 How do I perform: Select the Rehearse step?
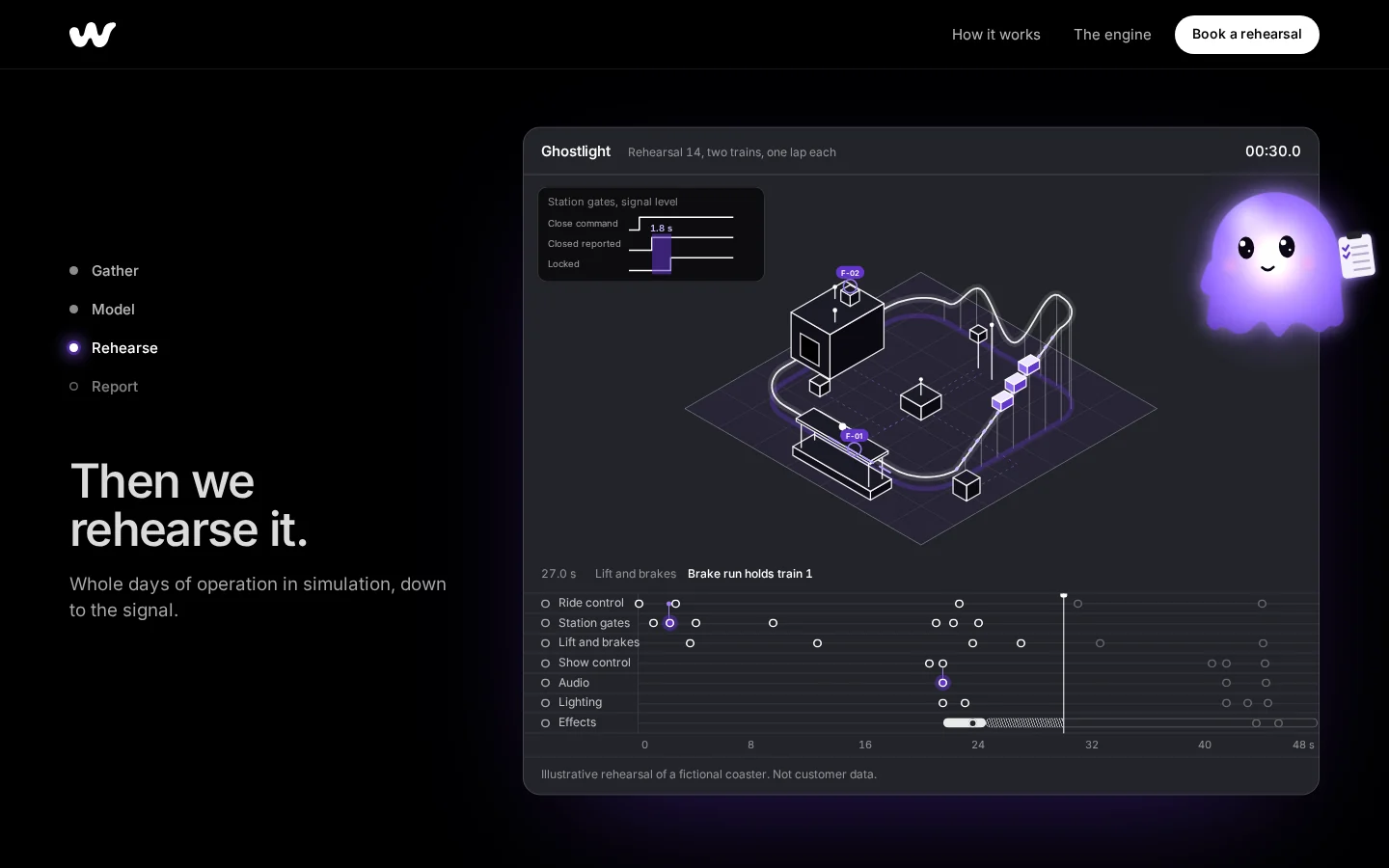tap(114, 348)
